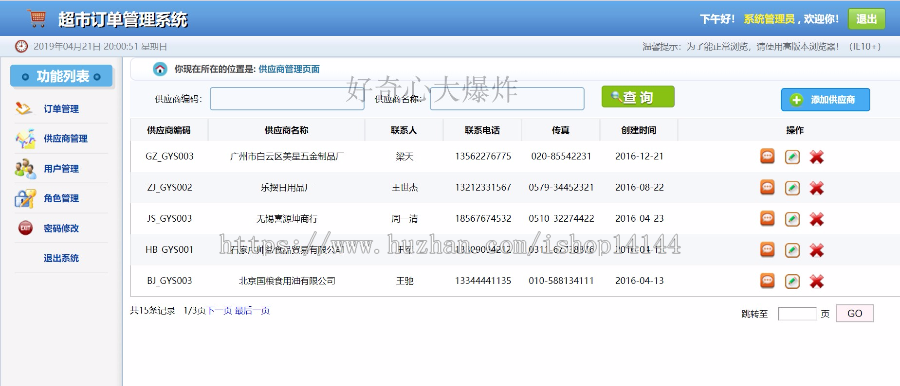Edit supplier GZ_GYS003 with pencil icon
900x386 pixels.
792,157
